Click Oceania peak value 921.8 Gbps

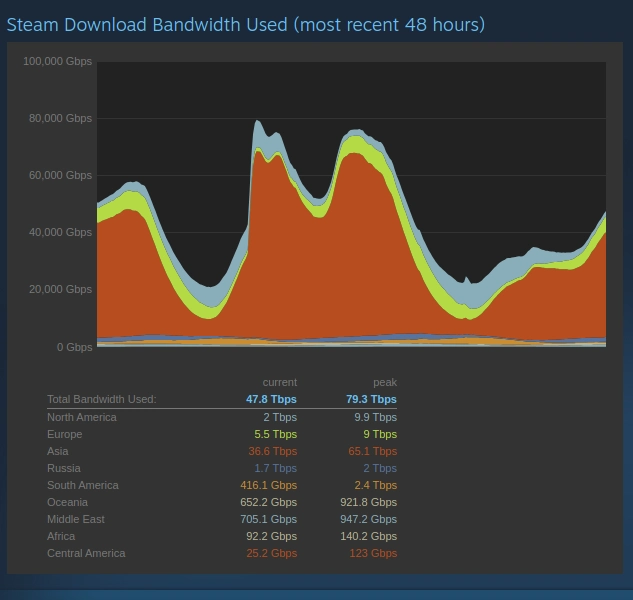[369, 502]
